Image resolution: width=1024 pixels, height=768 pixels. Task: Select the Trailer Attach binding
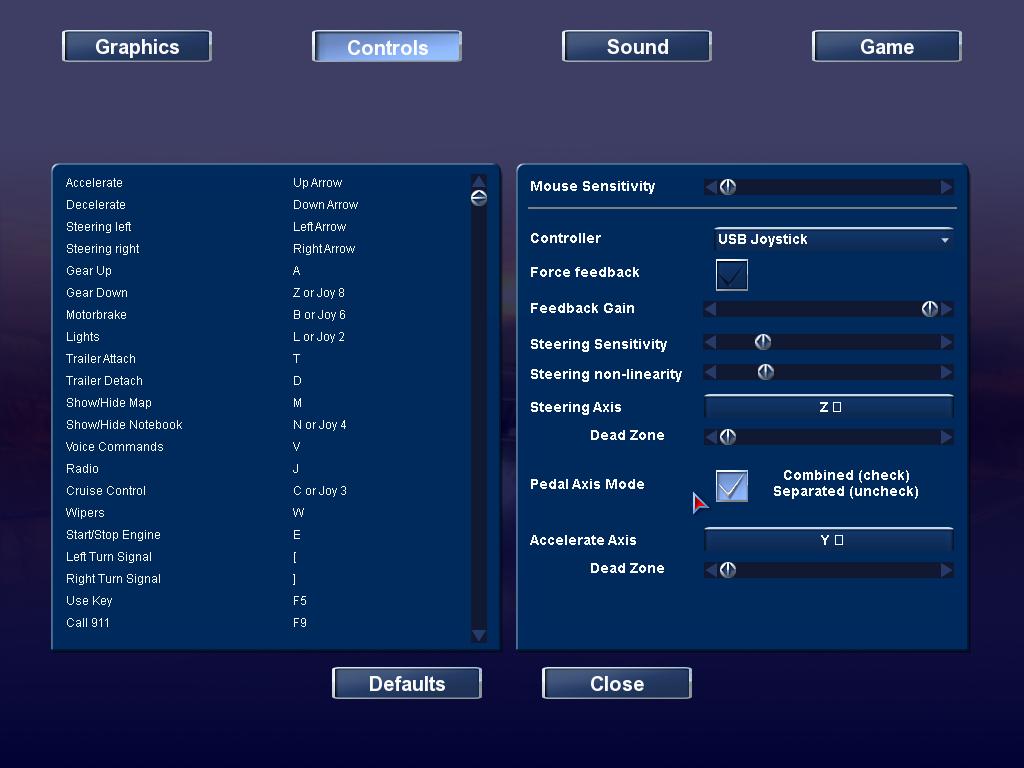[x=264, y=359]
